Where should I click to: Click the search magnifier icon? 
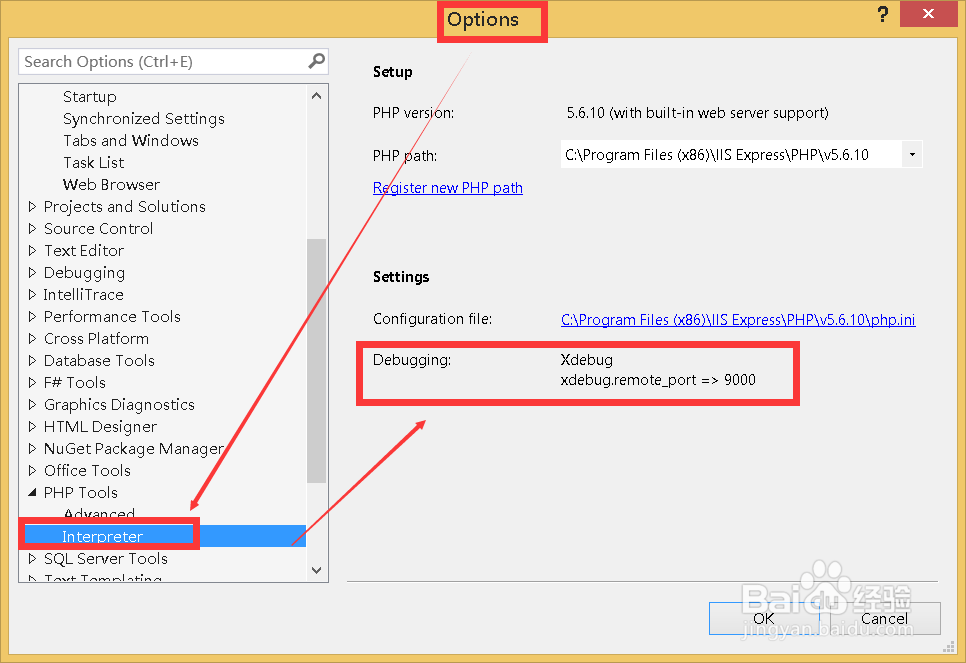point(316,61)
